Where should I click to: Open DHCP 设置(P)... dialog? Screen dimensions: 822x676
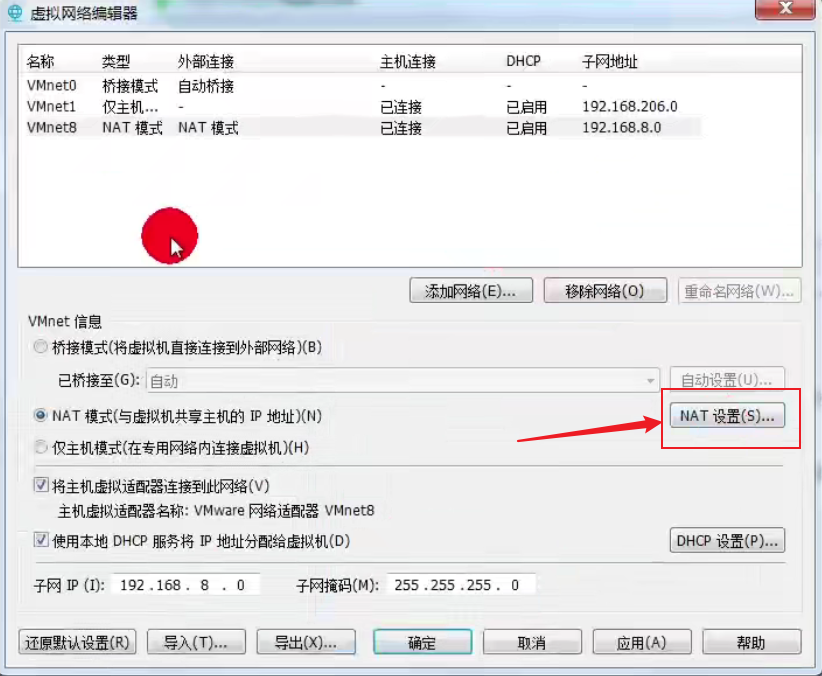(x=727, y=540)
